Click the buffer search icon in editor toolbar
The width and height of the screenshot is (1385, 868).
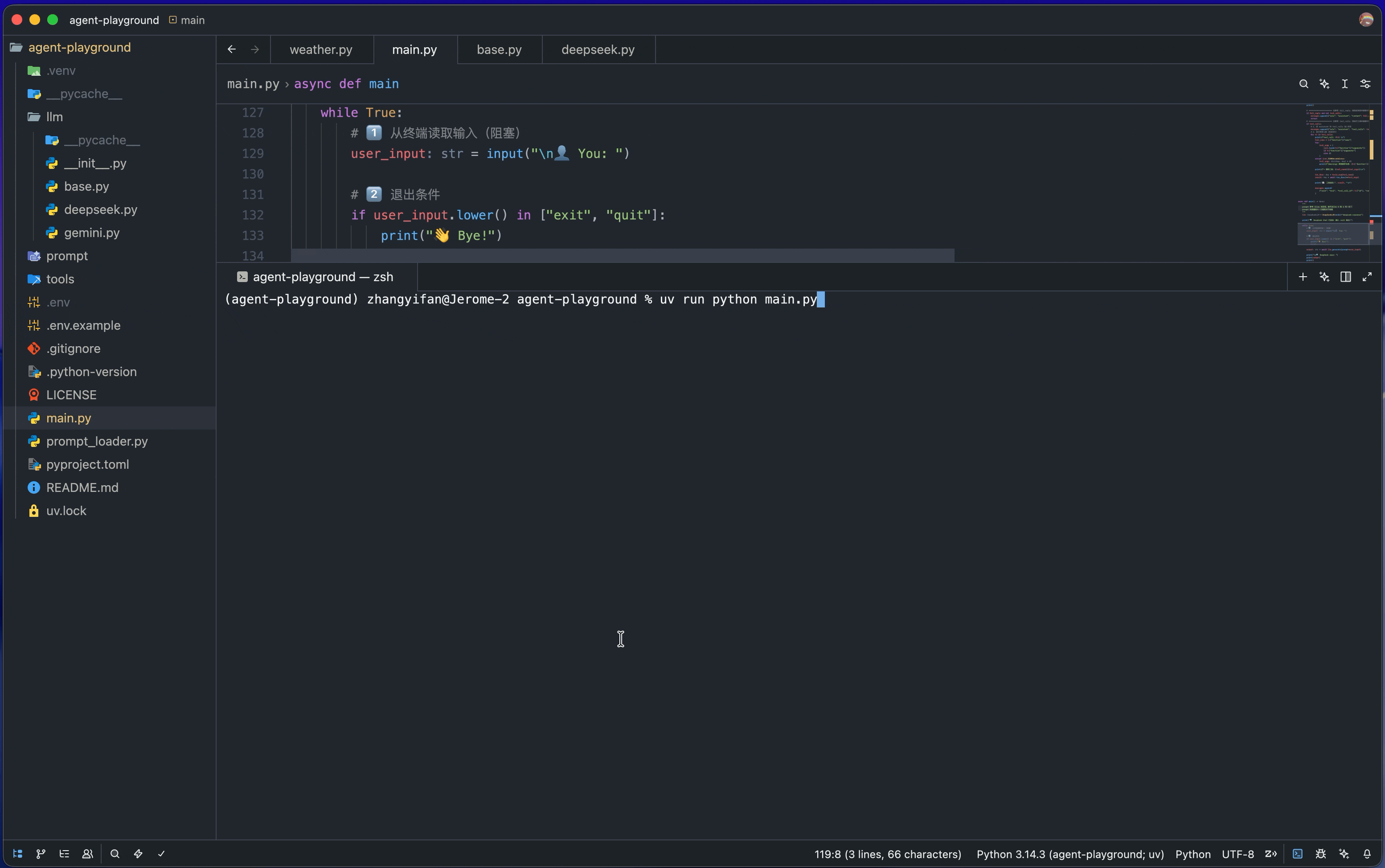tap(1303, 84)
